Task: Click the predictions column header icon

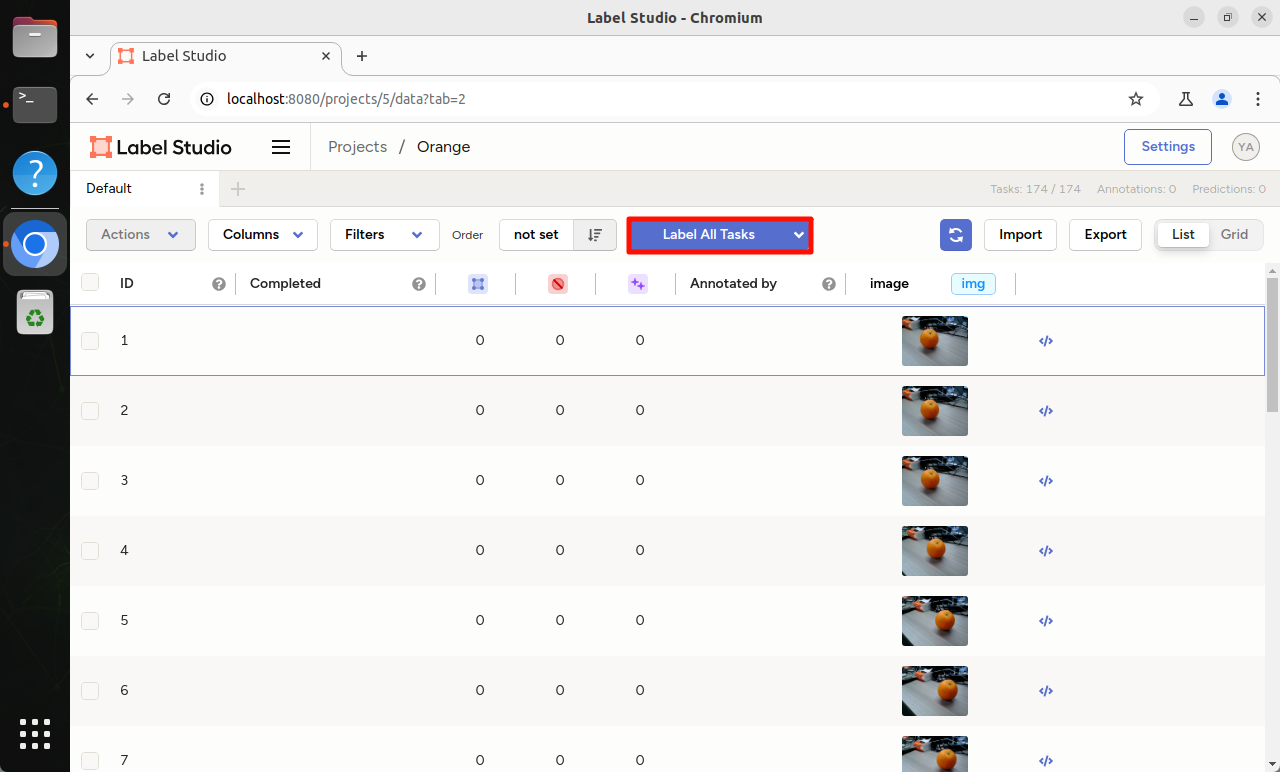Action: (638, 284)
